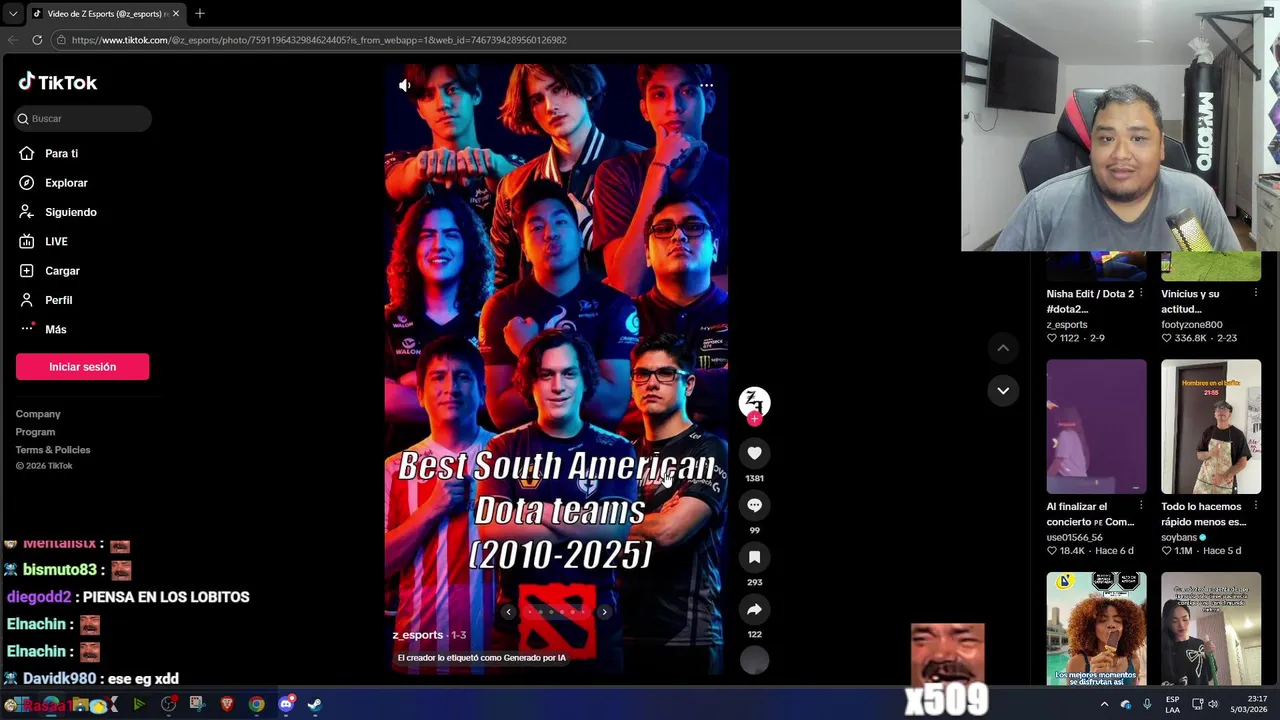Click the Iniciar sesión button

click(82, 367)
